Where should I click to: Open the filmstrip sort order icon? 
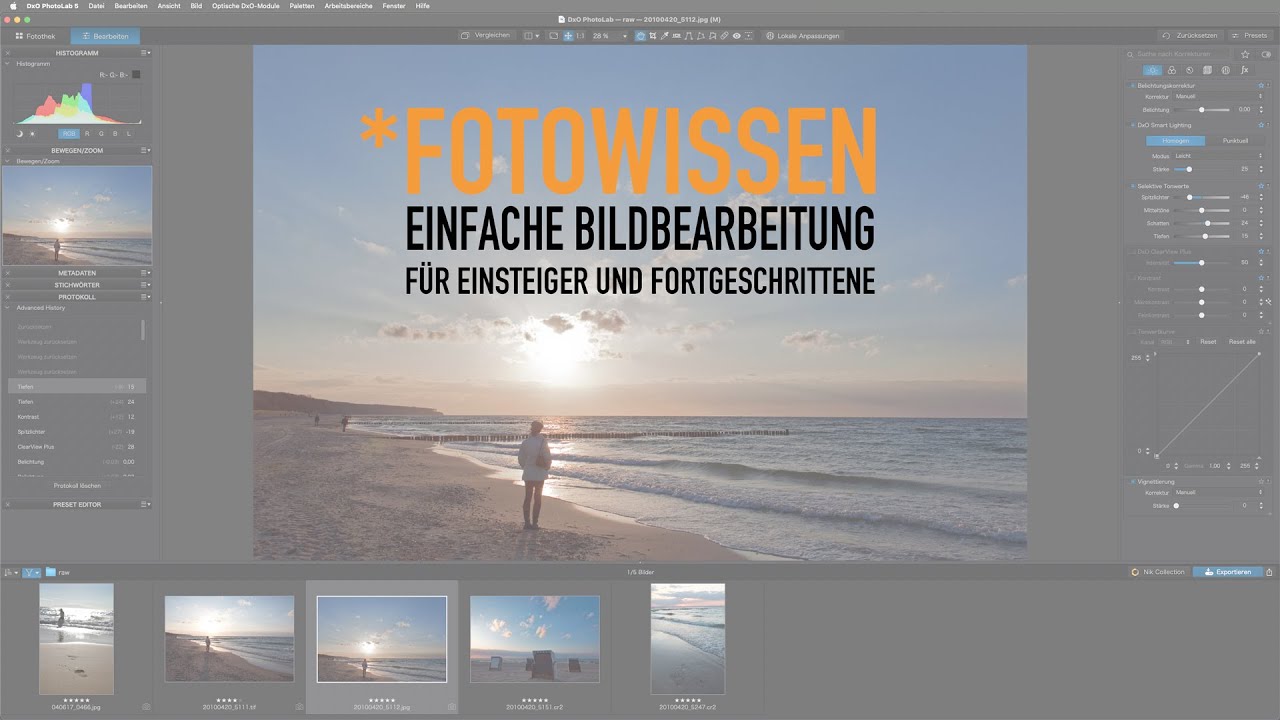(x=10, y=572)
